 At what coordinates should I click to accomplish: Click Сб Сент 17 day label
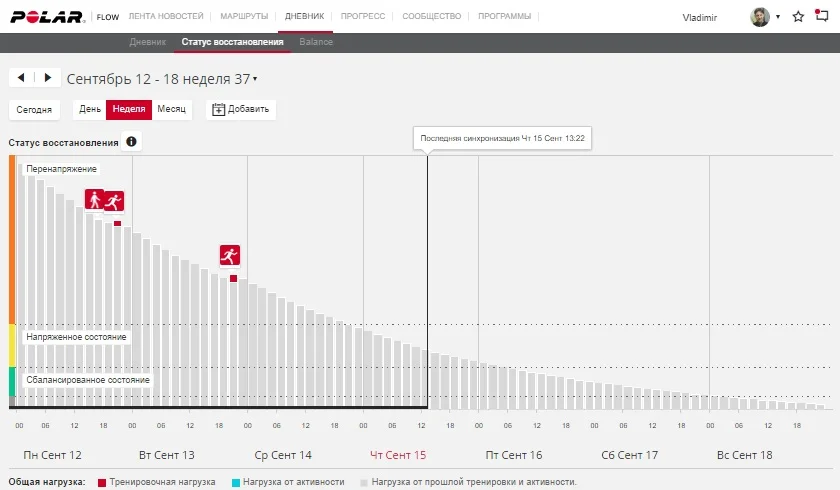coord(629,455)
